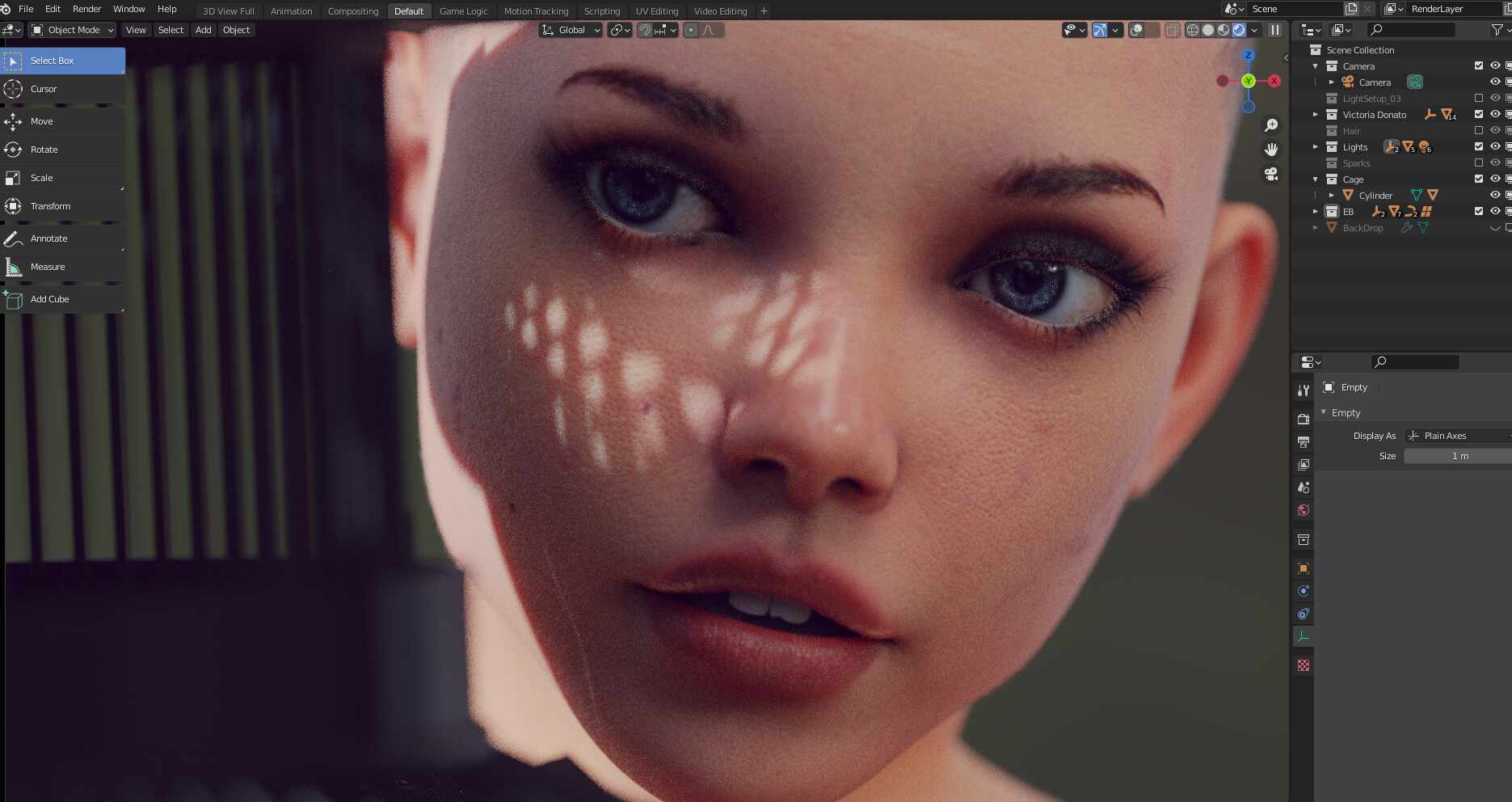Open the Render menu
1512x802 pixels.
click(x=87, y=9)
